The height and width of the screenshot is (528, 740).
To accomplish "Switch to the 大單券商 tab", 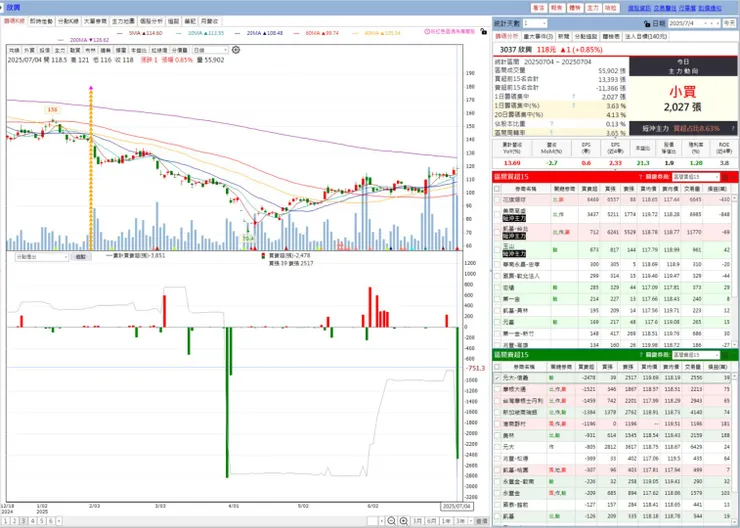I will tap(95, 22).
